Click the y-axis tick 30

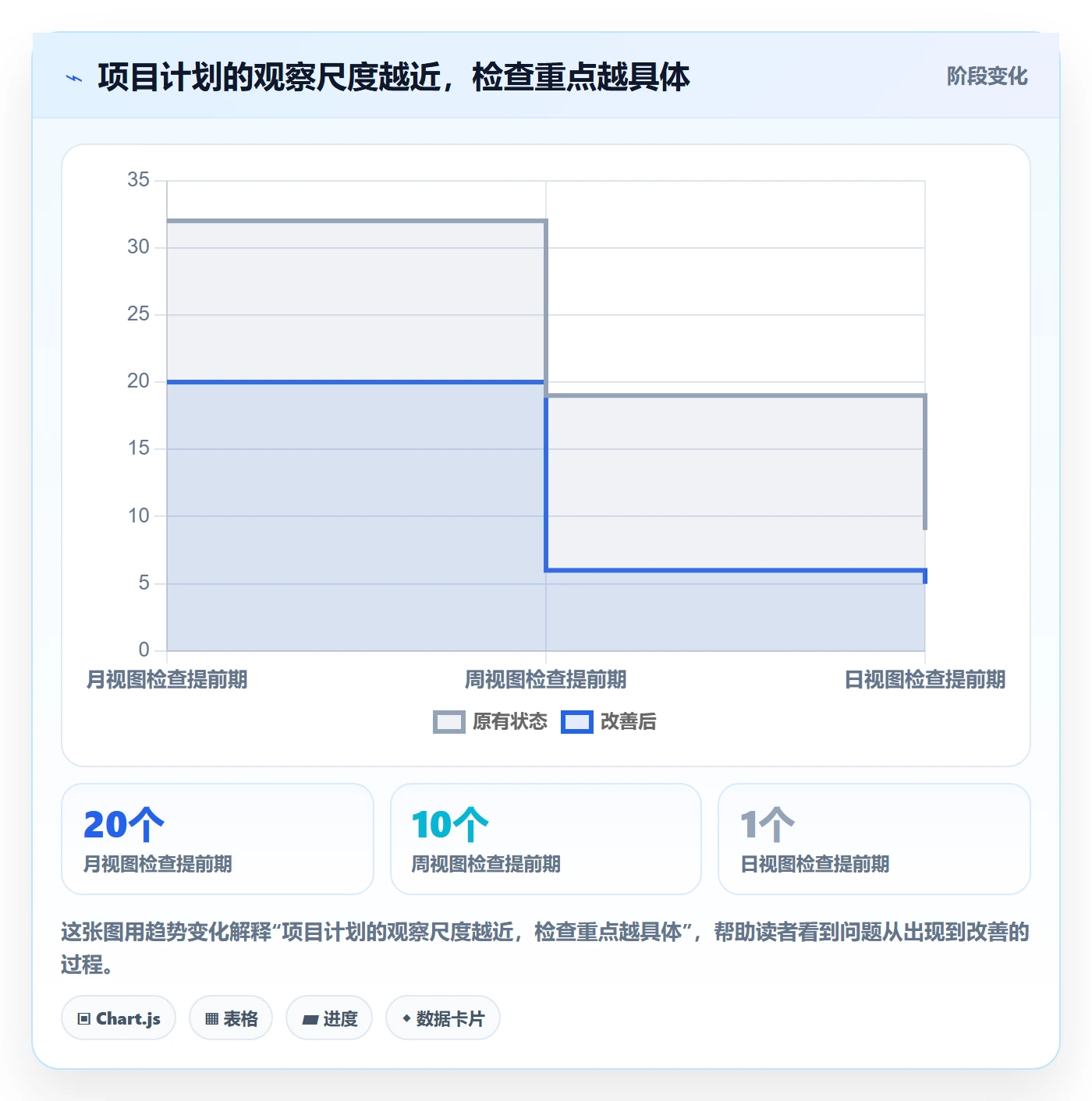click(138, 247)
